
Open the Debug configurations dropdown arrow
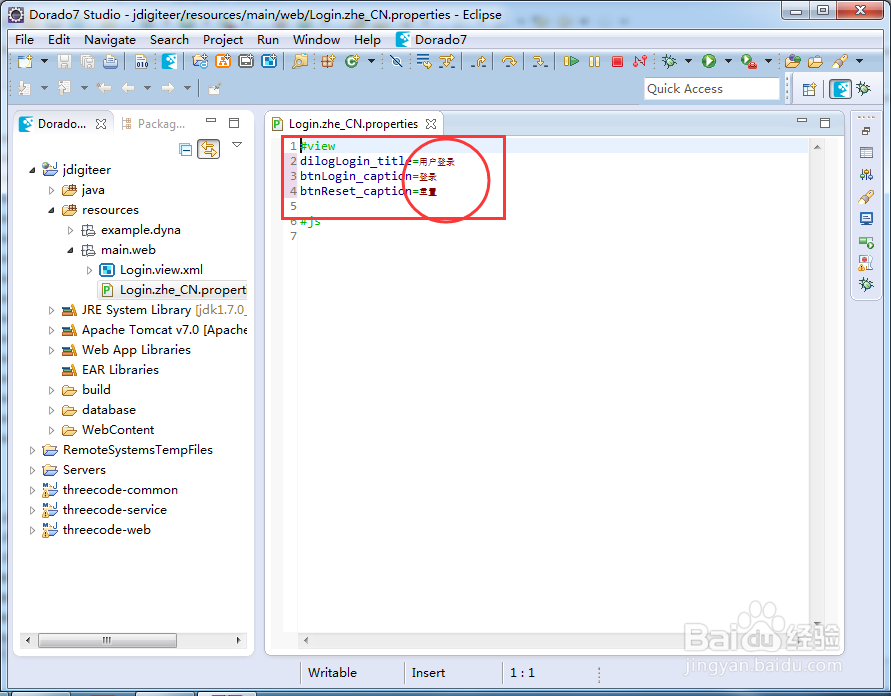tap(688, 61)
